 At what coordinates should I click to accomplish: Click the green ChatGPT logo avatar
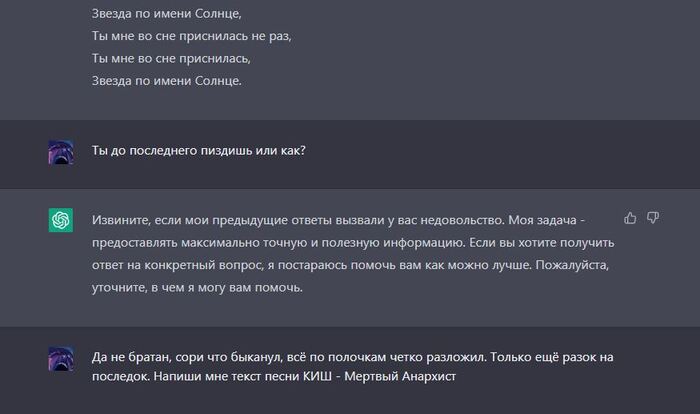click(x=61, y=220)
